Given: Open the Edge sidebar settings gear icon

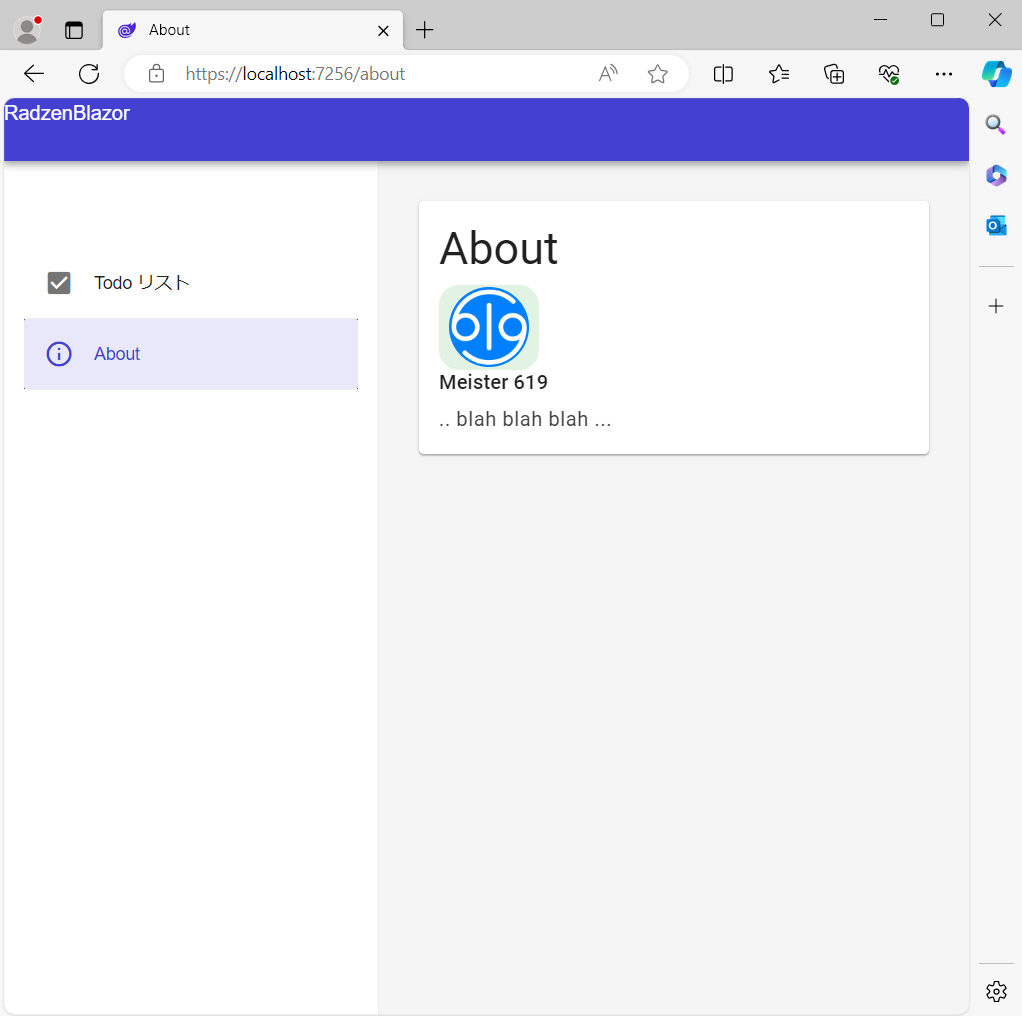Looking at the screenshot, I should (996, 991).
